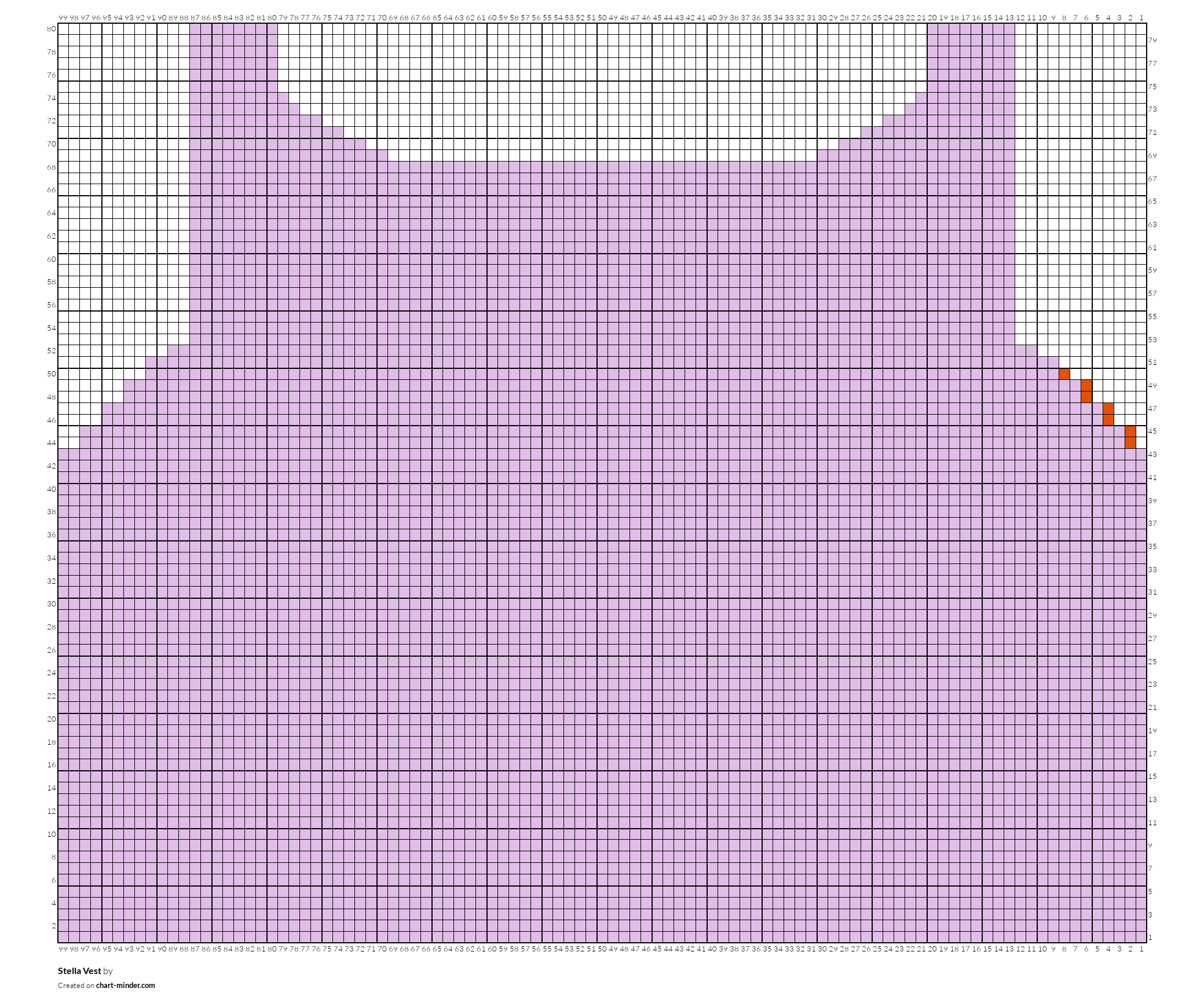1204x1003 pixels.
Task: Select the purple cell at column 1, row 1
Action: point(1141,937)
